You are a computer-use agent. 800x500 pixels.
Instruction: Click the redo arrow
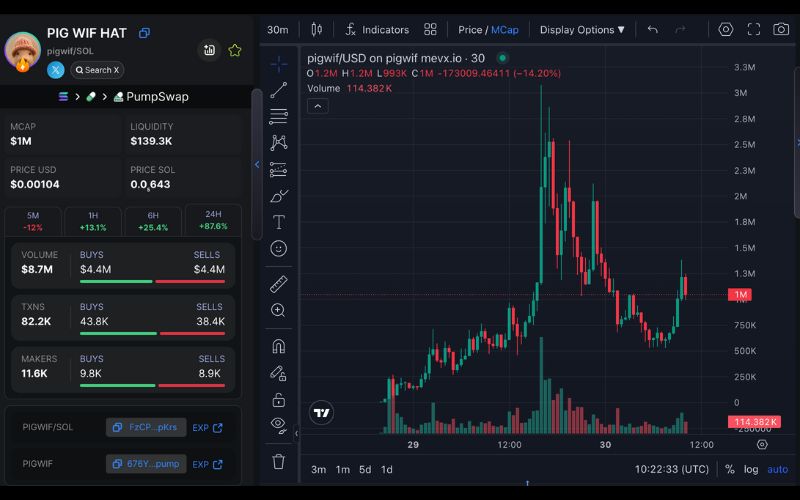coord(680,30)
